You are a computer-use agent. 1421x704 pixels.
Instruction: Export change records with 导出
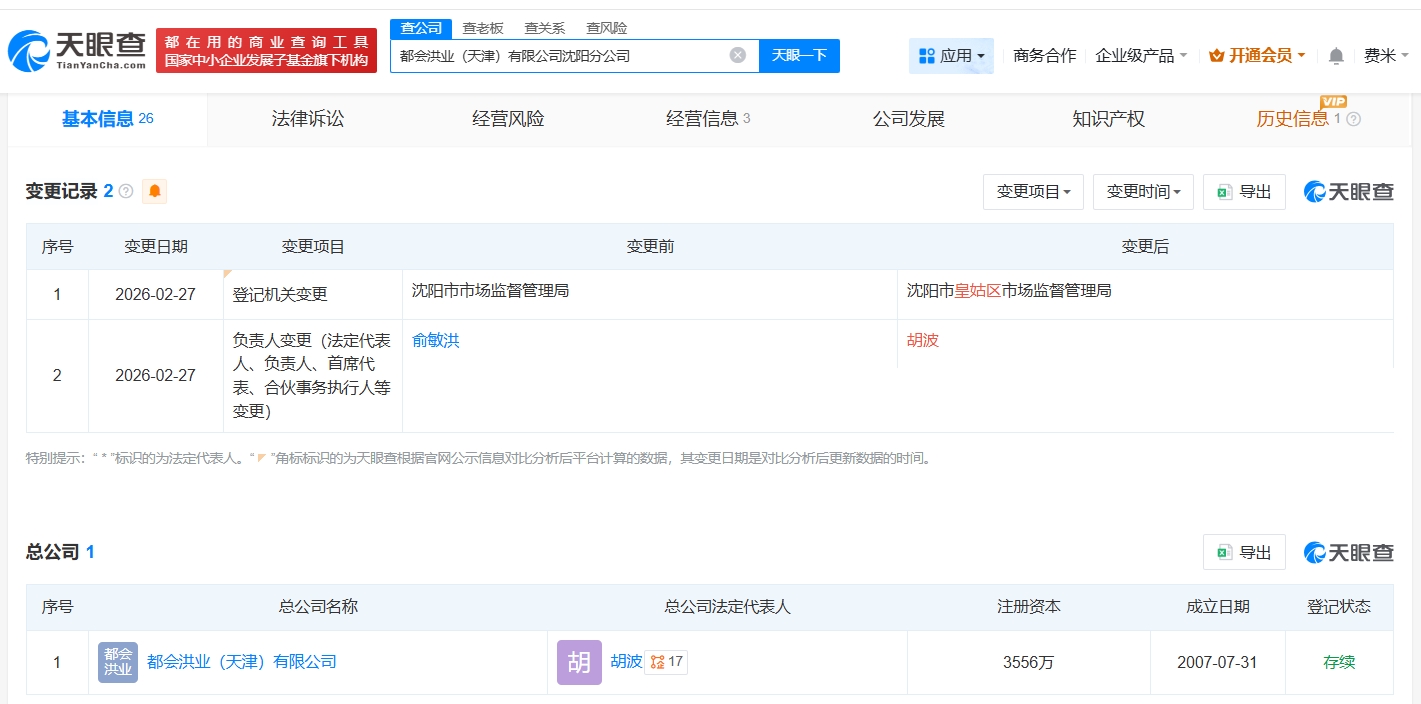1244,191
